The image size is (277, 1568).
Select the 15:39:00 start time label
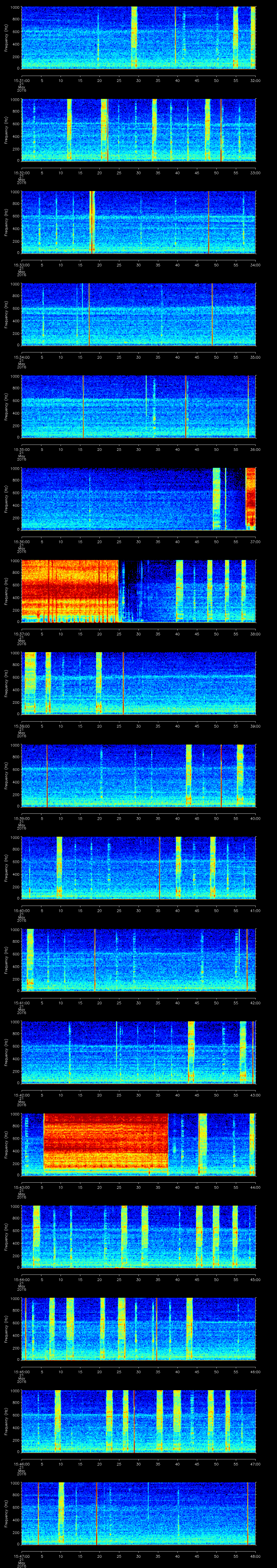click(21, 818)
